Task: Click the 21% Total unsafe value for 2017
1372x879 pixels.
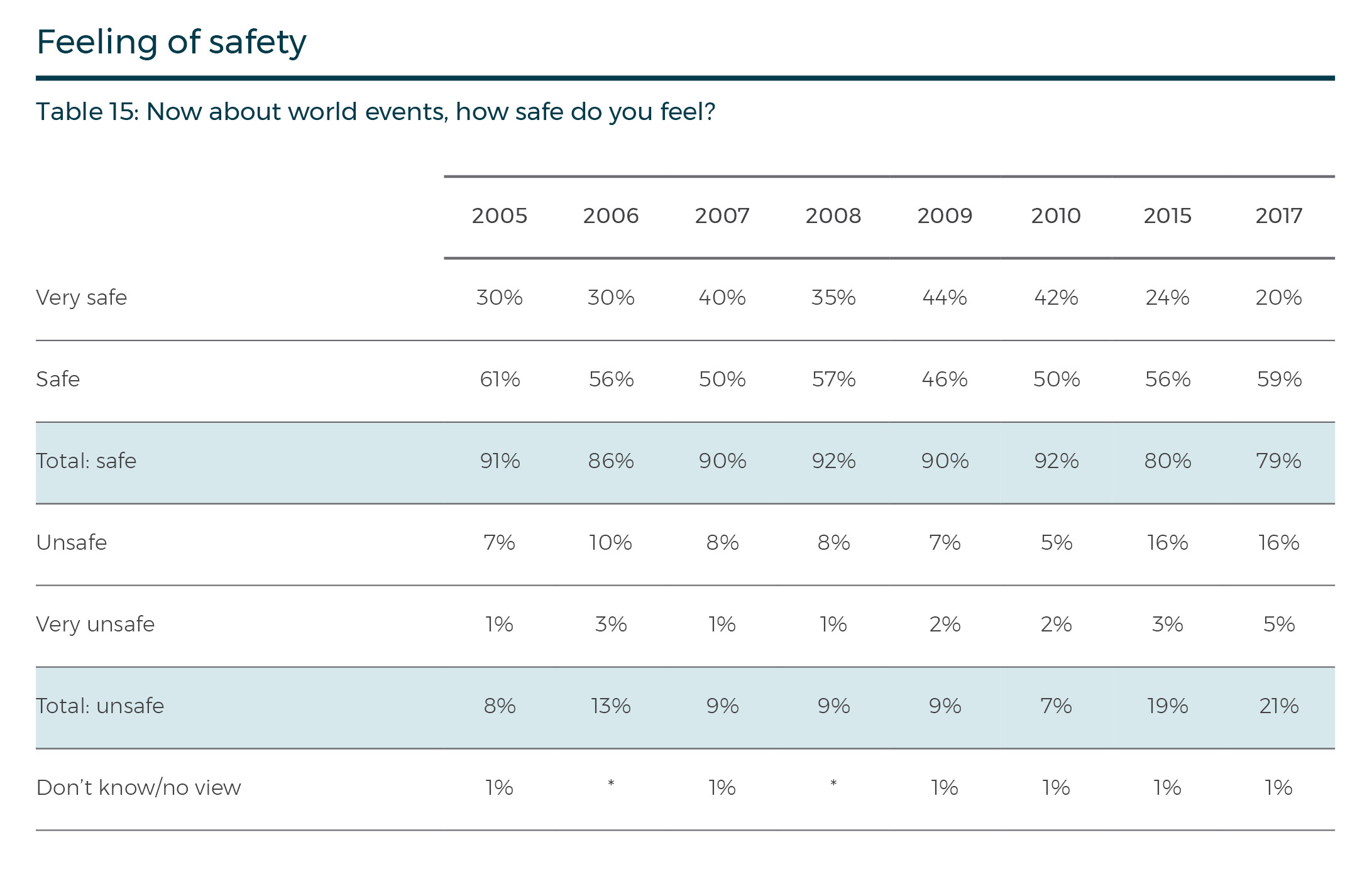Action: click(1278, 706)
